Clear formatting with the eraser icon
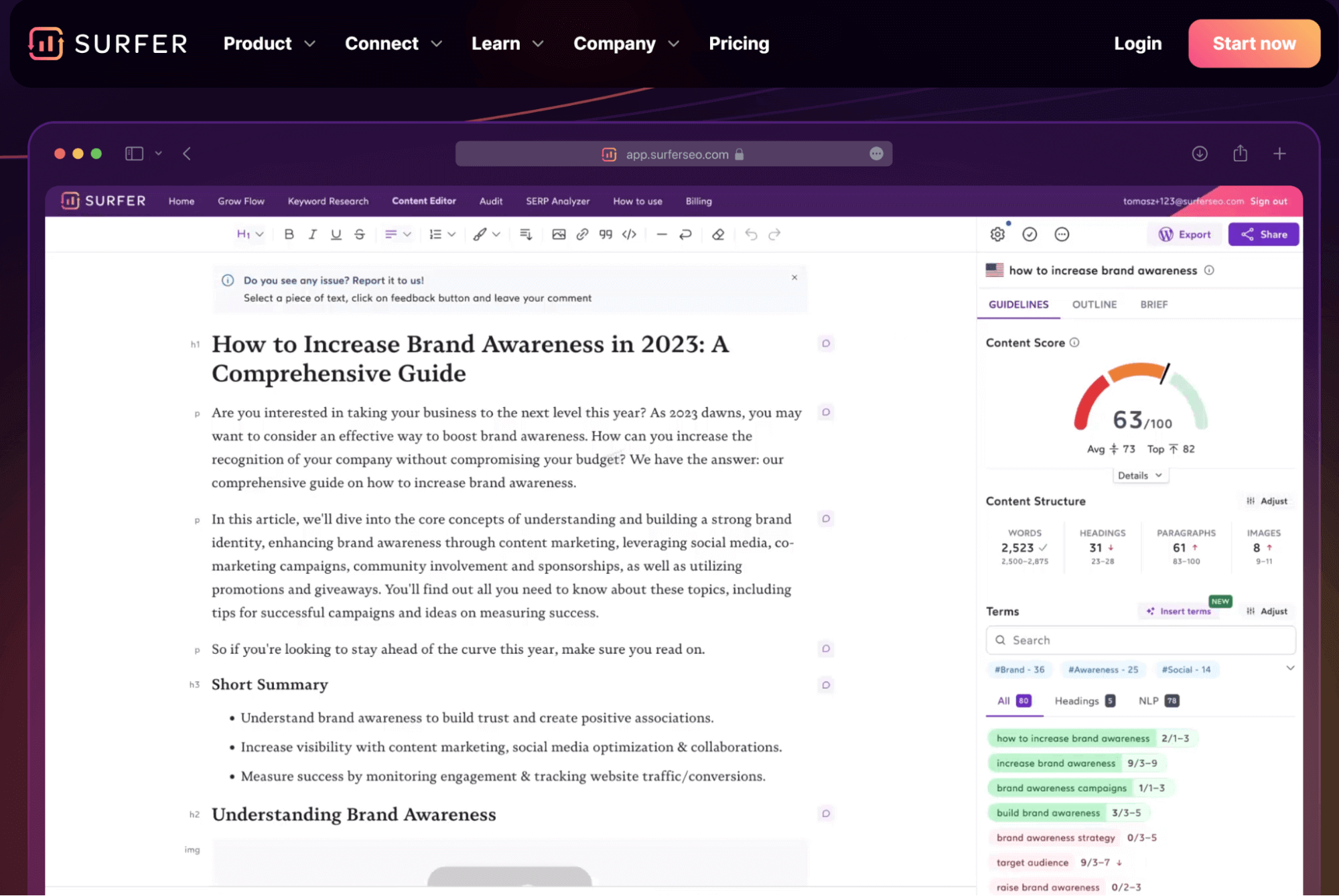The height and width of the screenshot is (896, 1339). pos(718,234)
